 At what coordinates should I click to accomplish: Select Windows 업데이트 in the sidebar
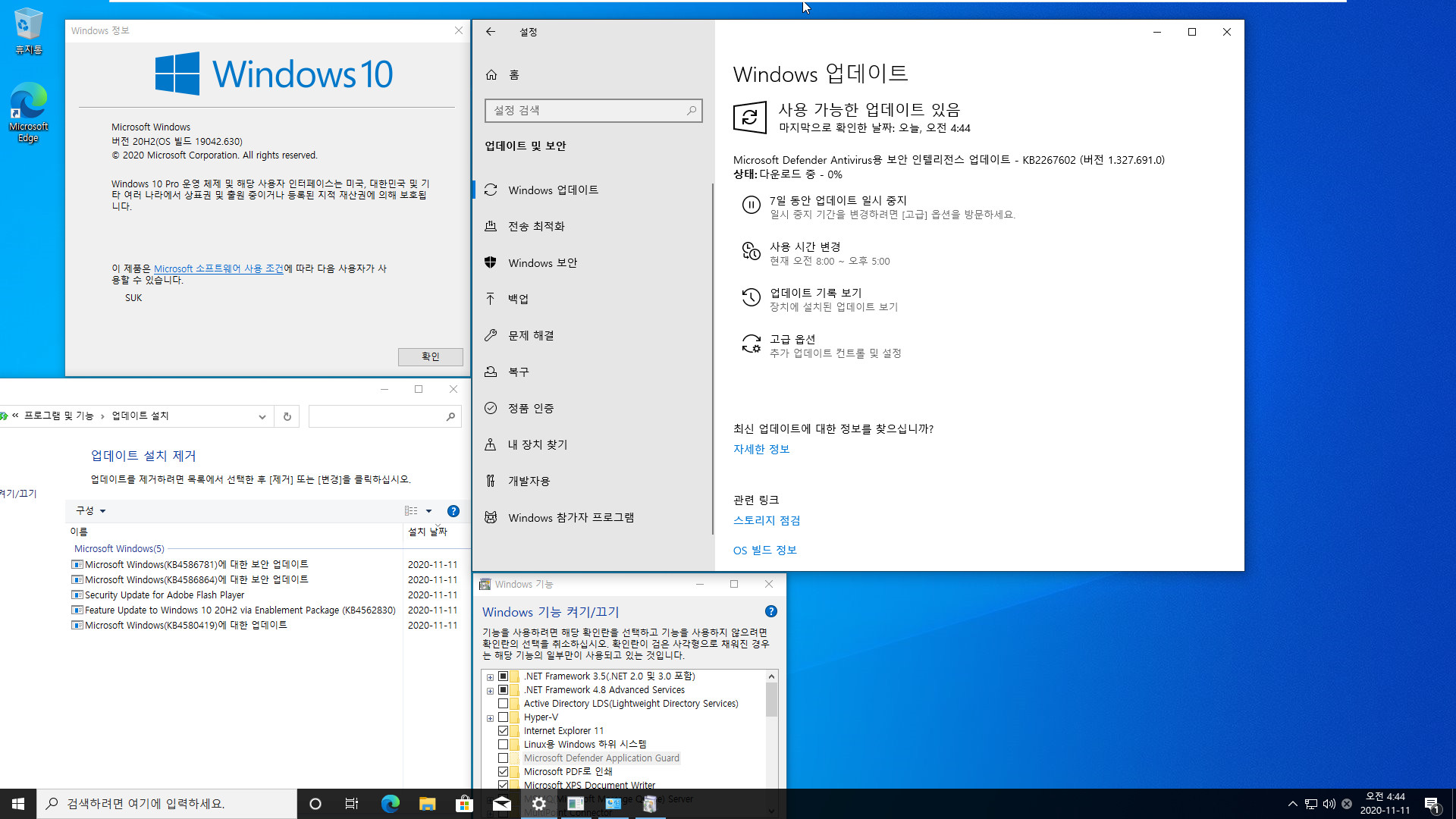pos(593,190)
